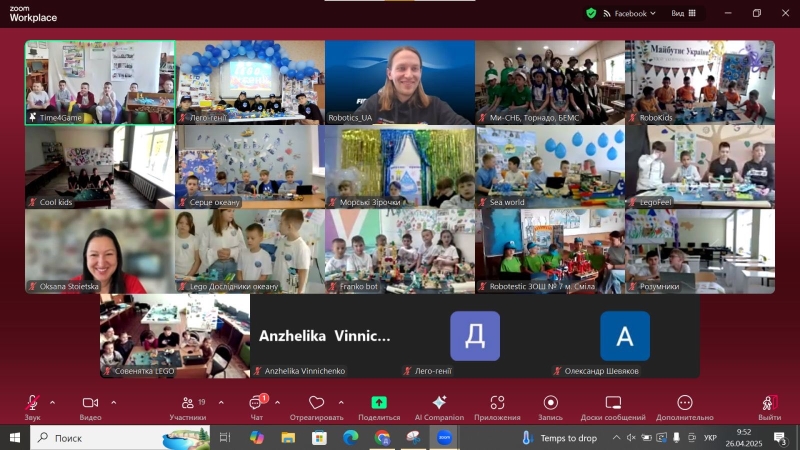Toggle recording with the Запись button
Viewport: 800px width, 450px height.
tap(550, 403)
